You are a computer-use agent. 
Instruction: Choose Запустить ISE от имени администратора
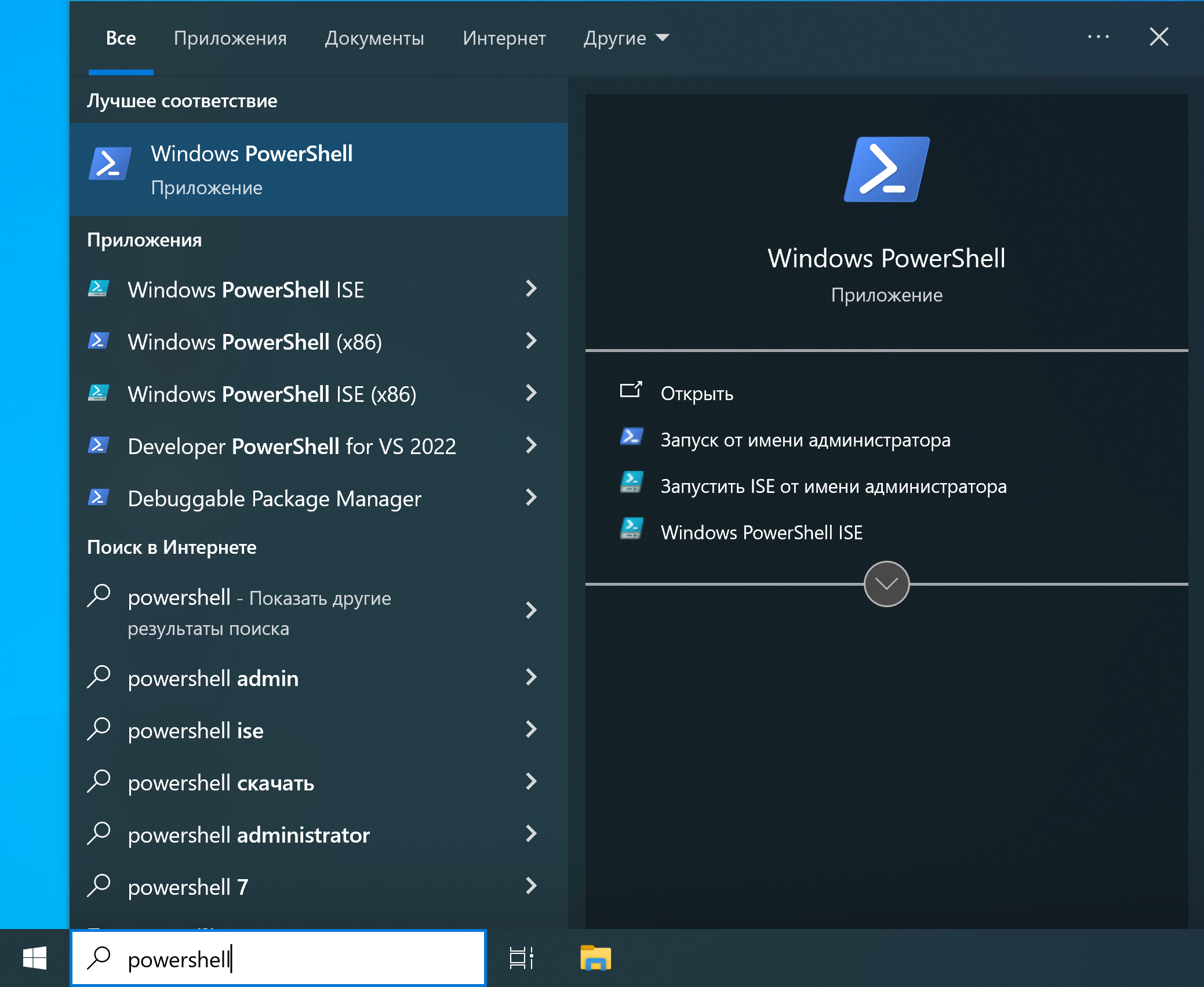(833, 486)
